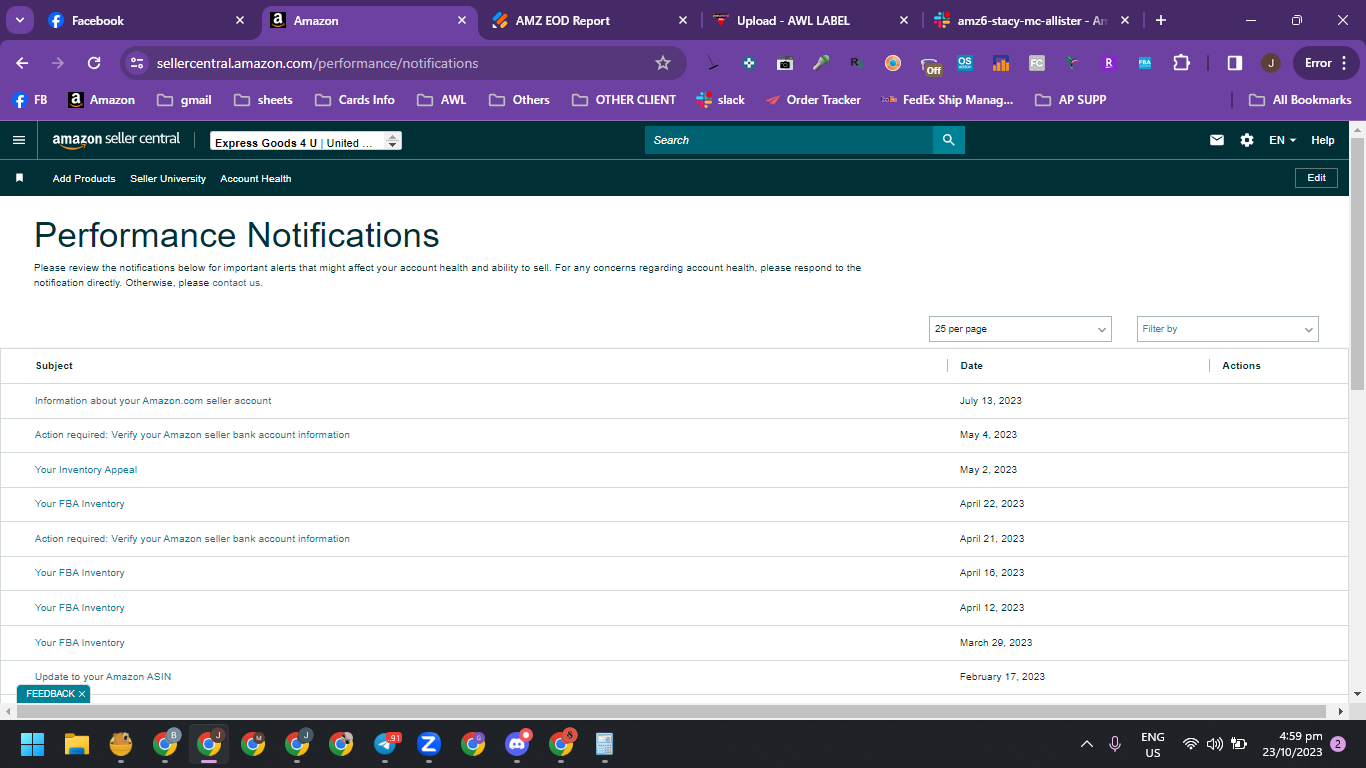Screen dimensions: 1366x768
Task: Click the FEEDBACK button
Action: pyautogui.click(x=50, y=694)
